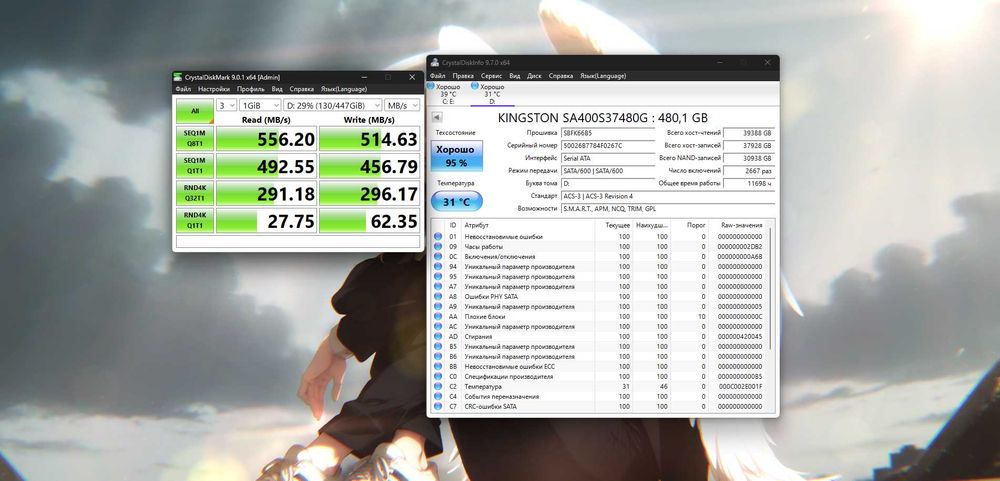Open Настройки menu in CrystalDiskMark
The width and height of the screenshot is (1000, 481).
[214, 89]
